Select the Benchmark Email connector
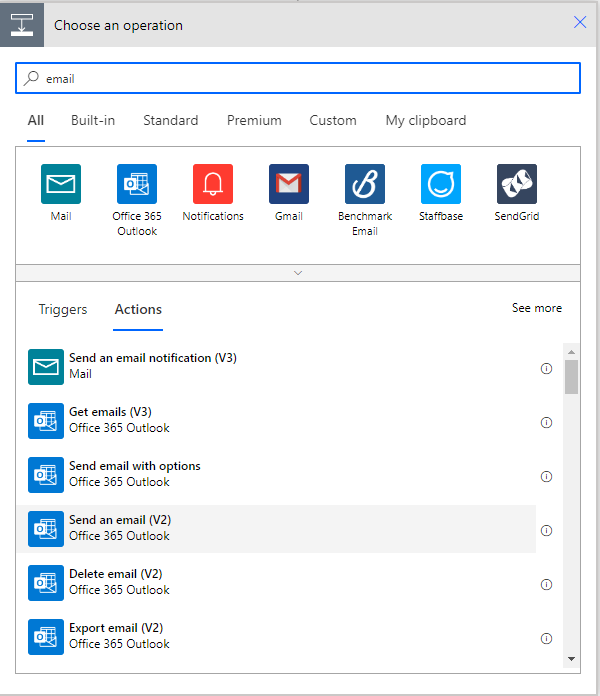This screenshot has width=600, height=696. (365, 184)
